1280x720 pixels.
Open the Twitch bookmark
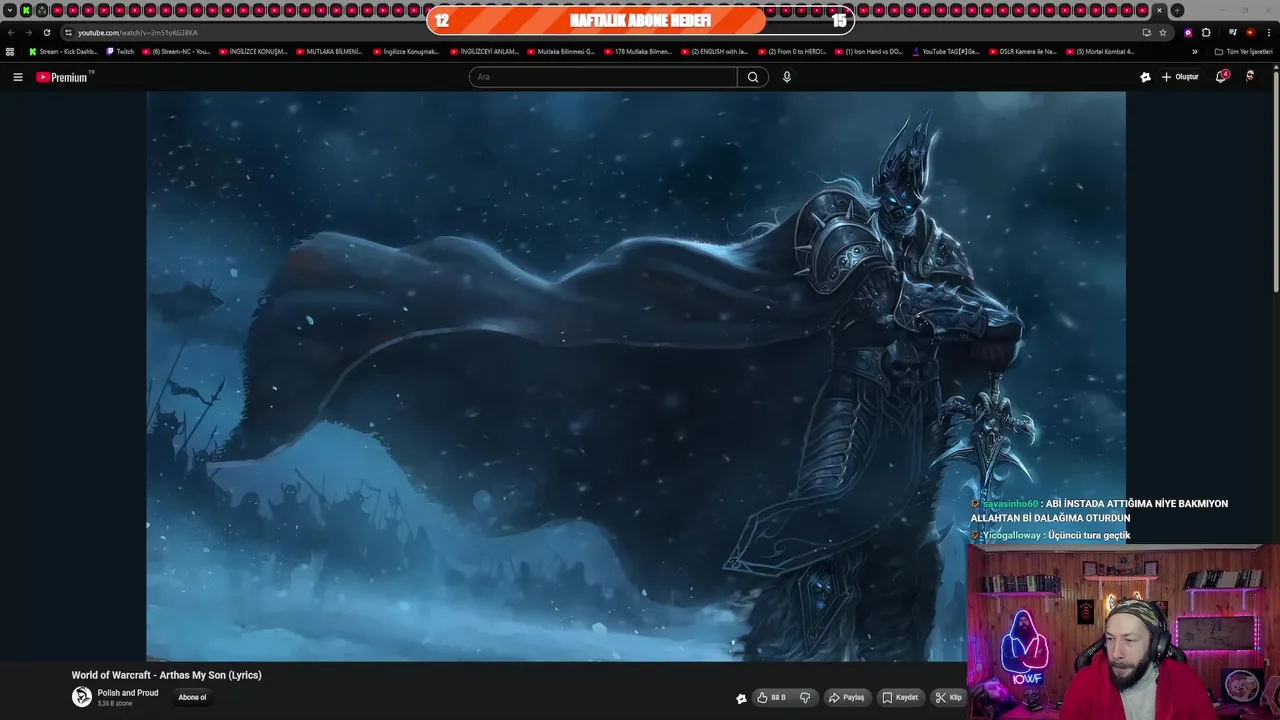pyautogui.click(x=120, y=51)
